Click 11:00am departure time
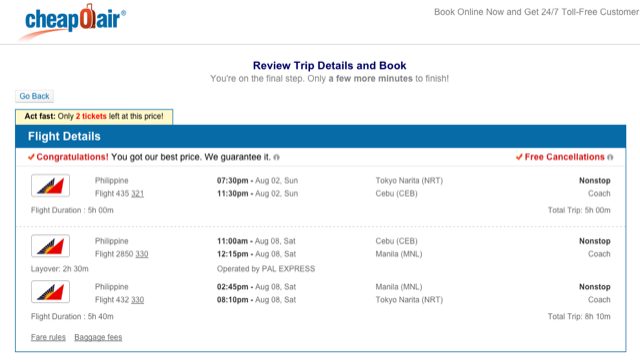 232,241
